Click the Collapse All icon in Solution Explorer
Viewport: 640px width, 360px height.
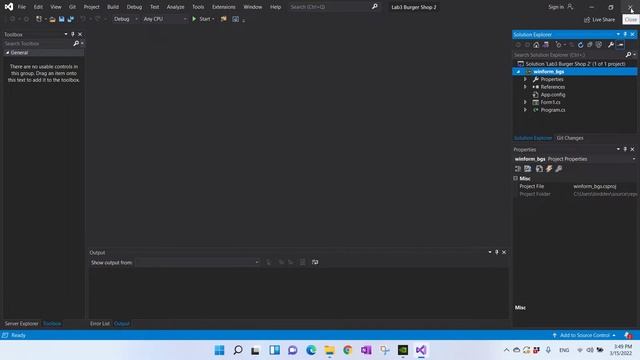click(x=589, y=45)
